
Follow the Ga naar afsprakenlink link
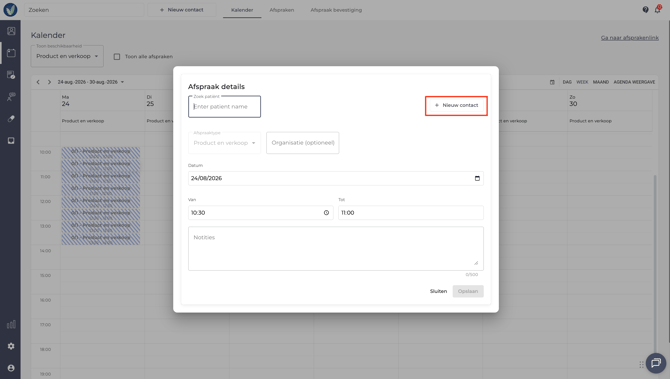(630, 38)
